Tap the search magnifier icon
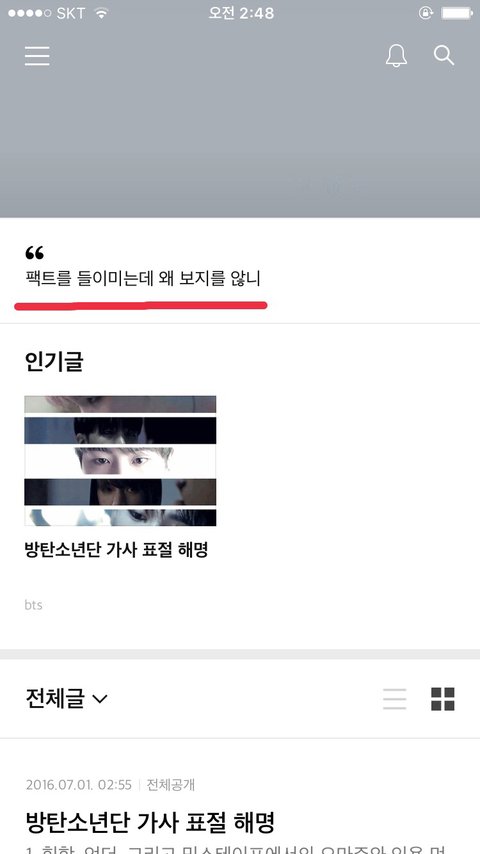 (x=444, y=56)
